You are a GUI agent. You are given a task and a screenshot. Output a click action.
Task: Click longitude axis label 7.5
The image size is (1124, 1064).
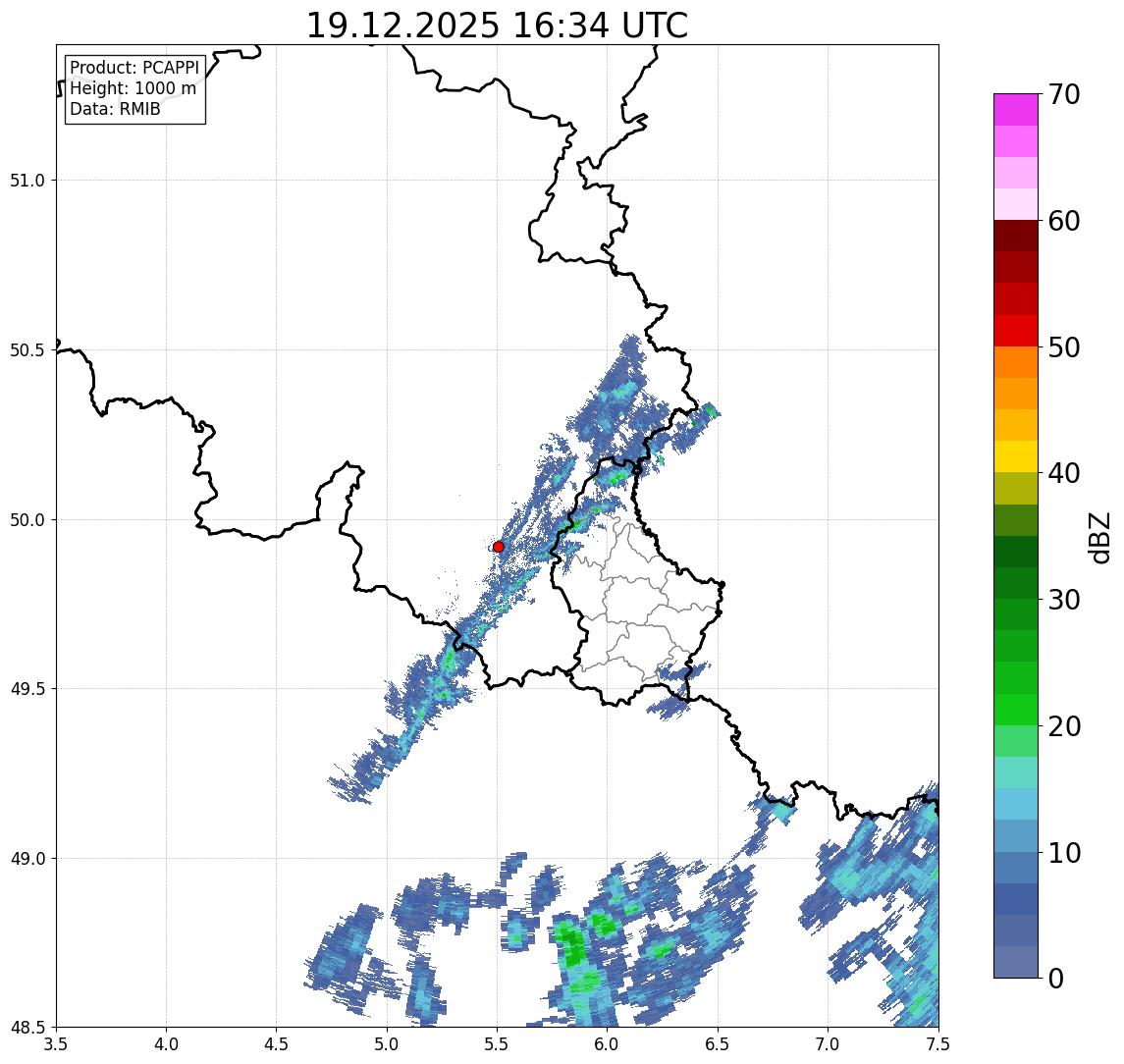pyautogui.click(x=938, y=1043)
